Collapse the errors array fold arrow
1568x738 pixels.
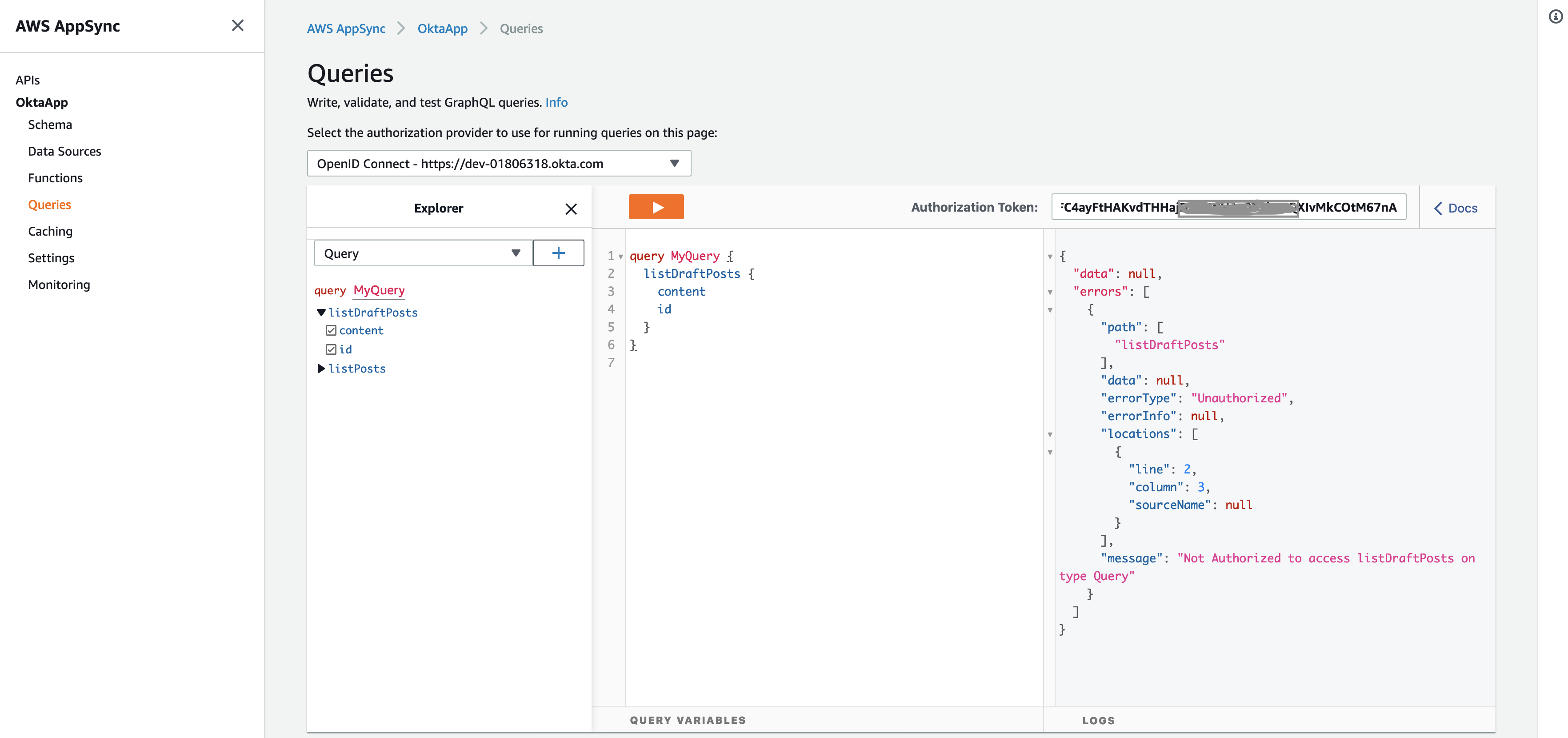[x=1050, y=292]
